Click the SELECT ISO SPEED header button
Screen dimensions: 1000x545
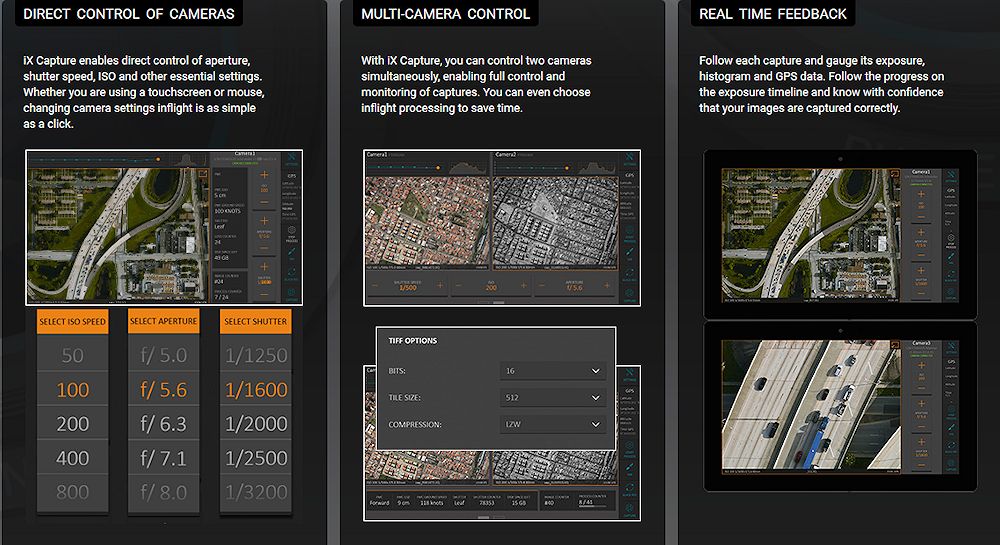73,322
